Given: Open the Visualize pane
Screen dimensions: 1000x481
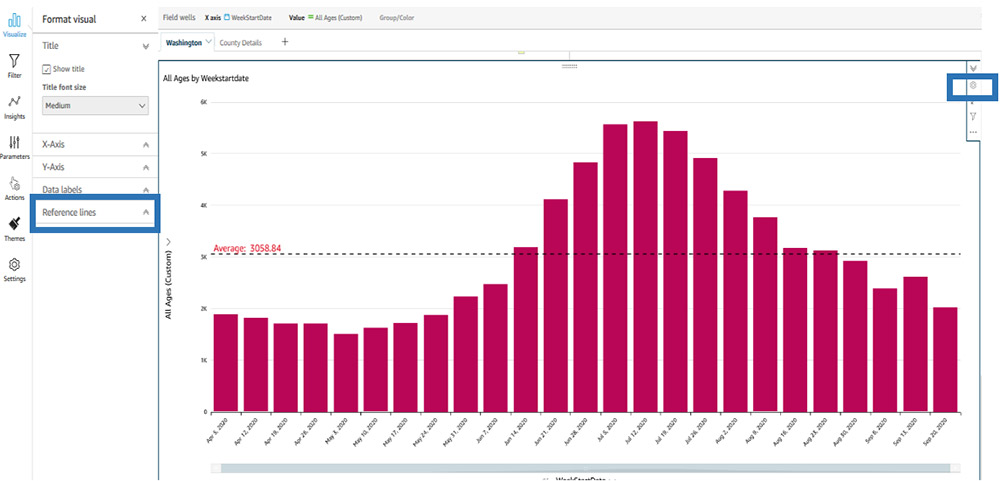Looking at the screenshot, I should pos(14,24).
